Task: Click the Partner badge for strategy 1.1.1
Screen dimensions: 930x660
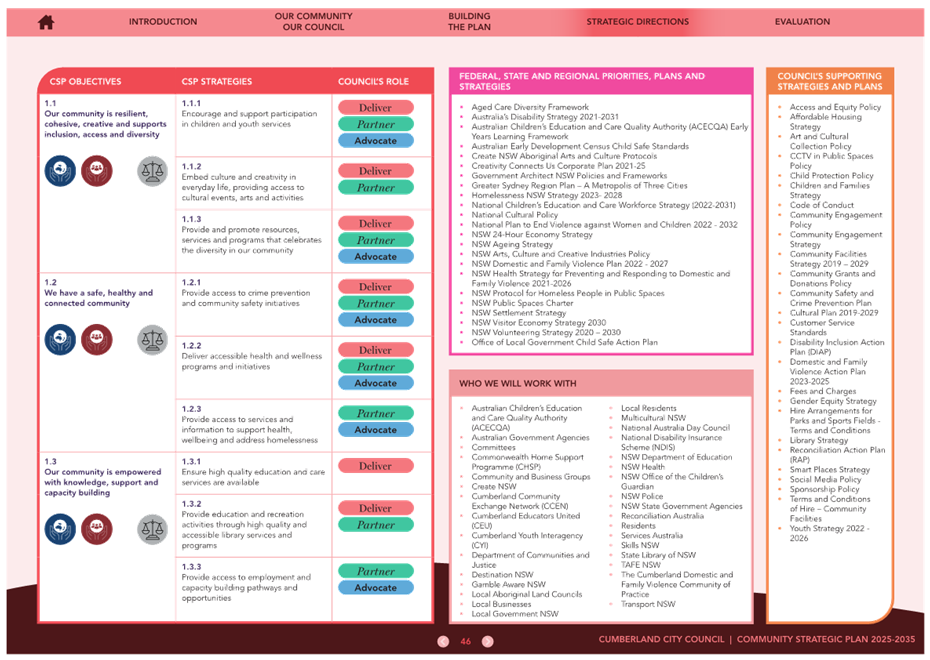Action: [375, 125]
